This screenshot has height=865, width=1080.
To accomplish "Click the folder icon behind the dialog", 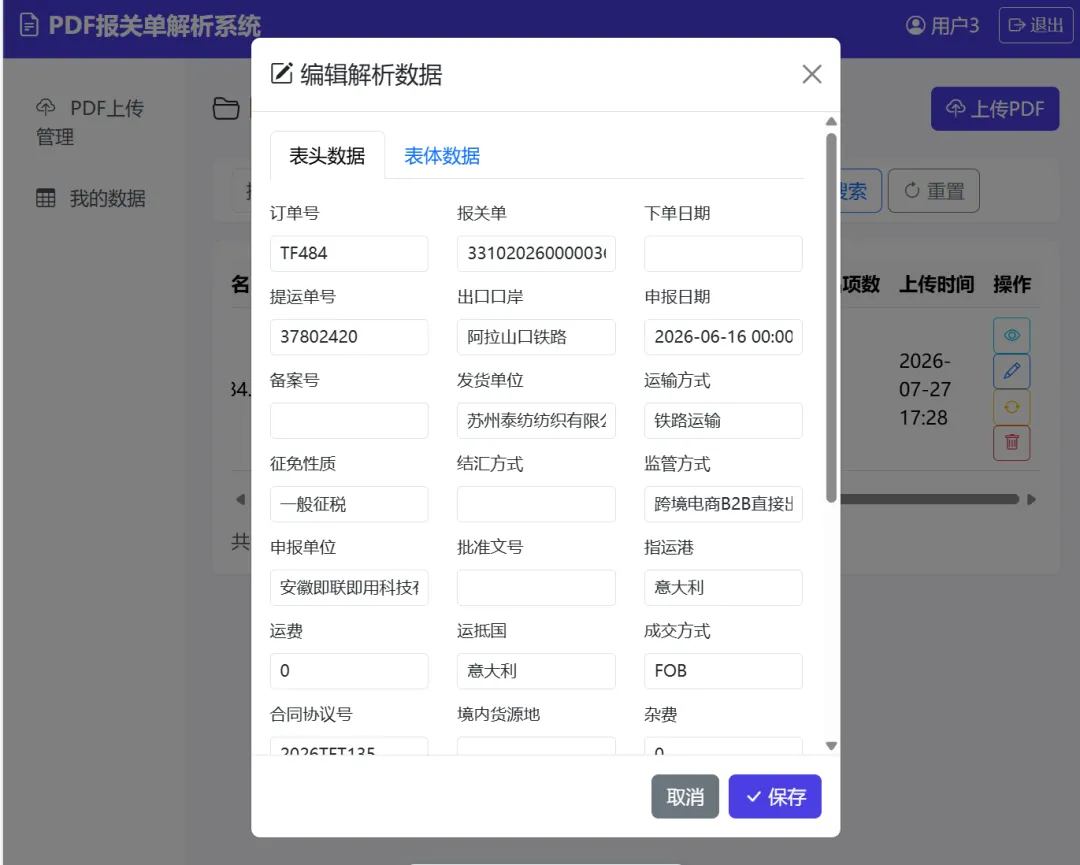I will [x=226, y=109].
